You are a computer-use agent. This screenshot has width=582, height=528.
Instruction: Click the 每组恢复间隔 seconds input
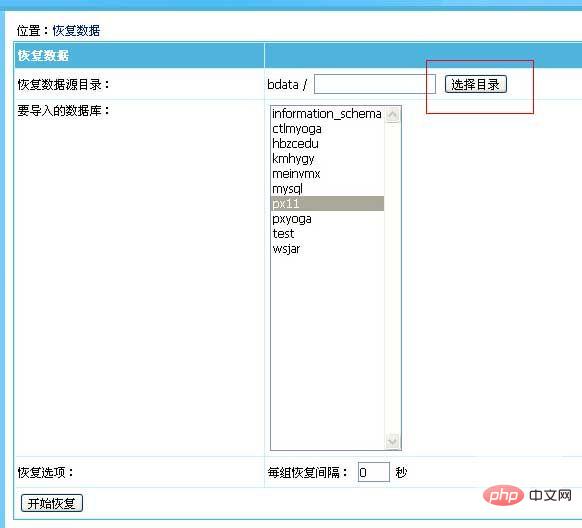(373, 472)
